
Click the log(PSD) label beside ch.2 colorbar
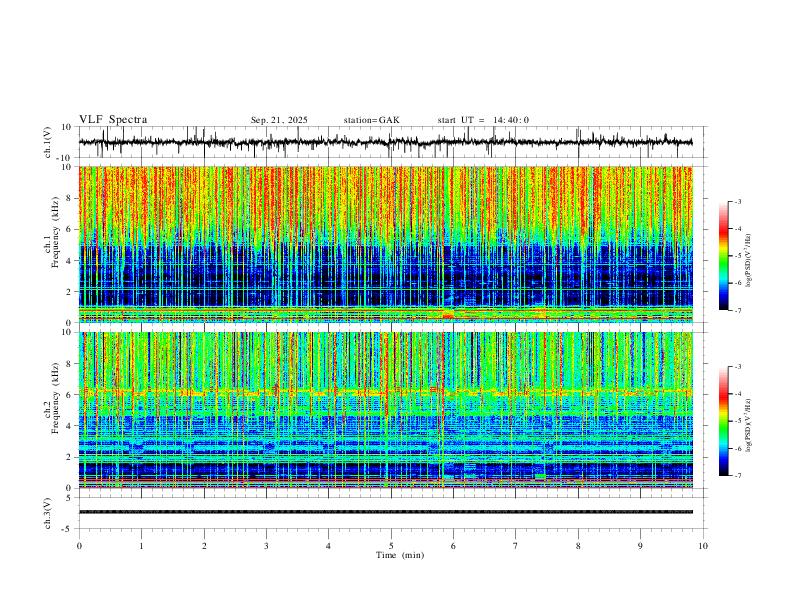[748, 425]
